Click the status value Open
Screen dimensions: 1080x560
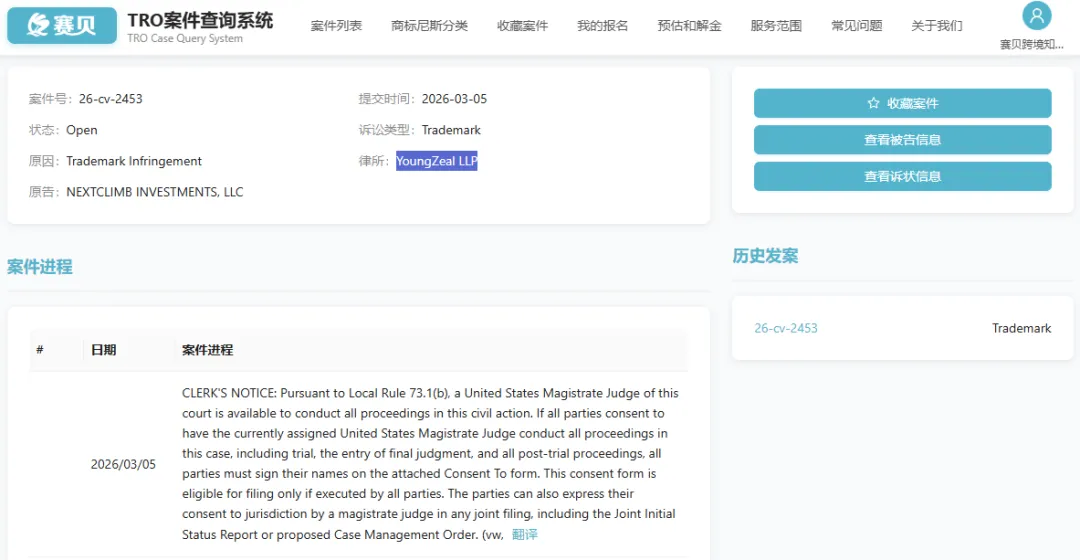click(x=82, y=129)
